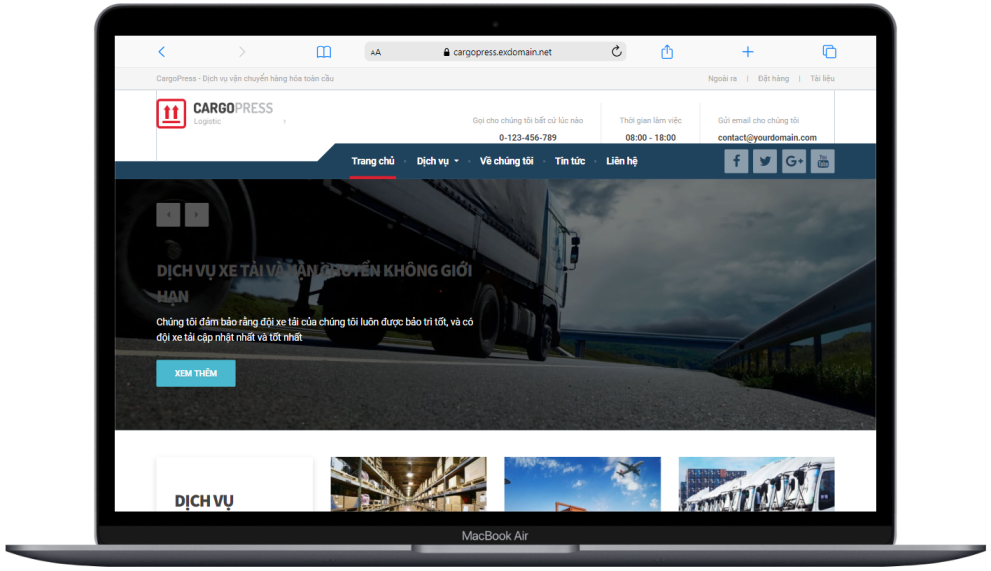Click the CargoPress red arrows logo

[171, 114]
